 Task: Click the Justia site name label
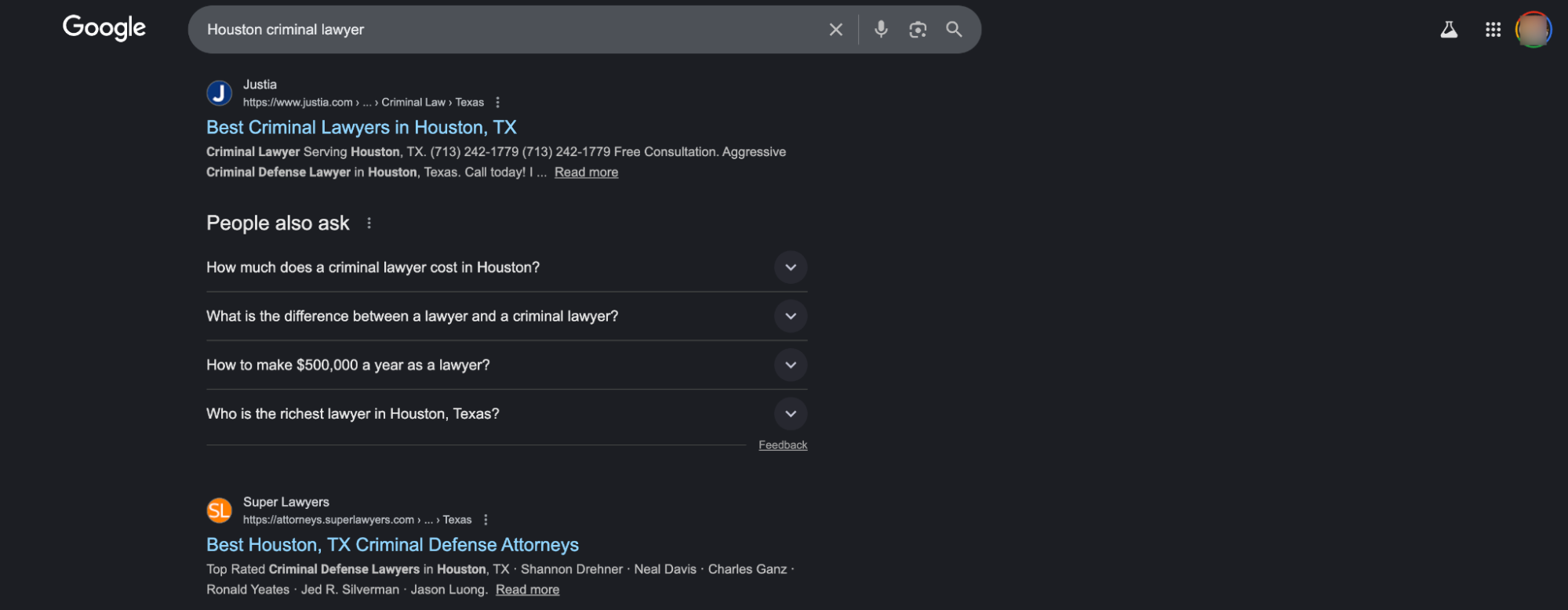pyautogui.click(x=260, y=85)
